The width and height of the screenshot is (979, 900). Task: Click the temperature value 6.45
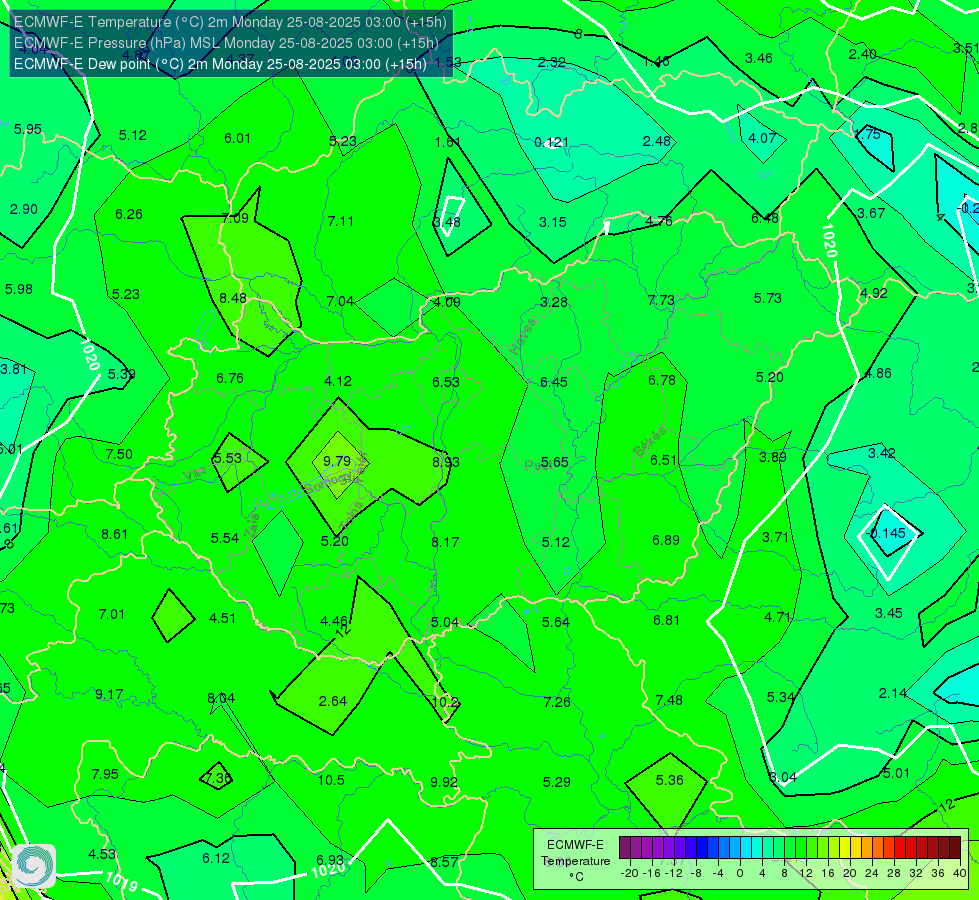[x=554, y=382]
